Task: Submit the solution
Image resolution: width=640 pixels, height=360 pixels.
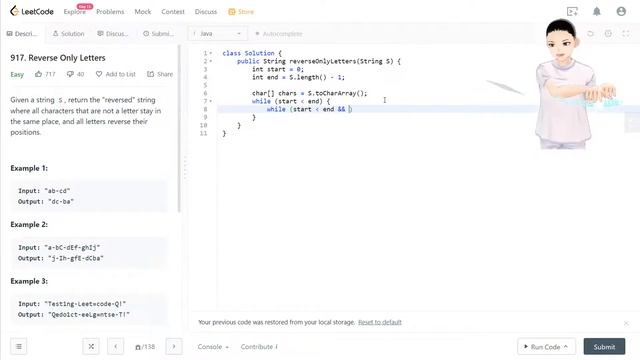Action: click(604, 347)
